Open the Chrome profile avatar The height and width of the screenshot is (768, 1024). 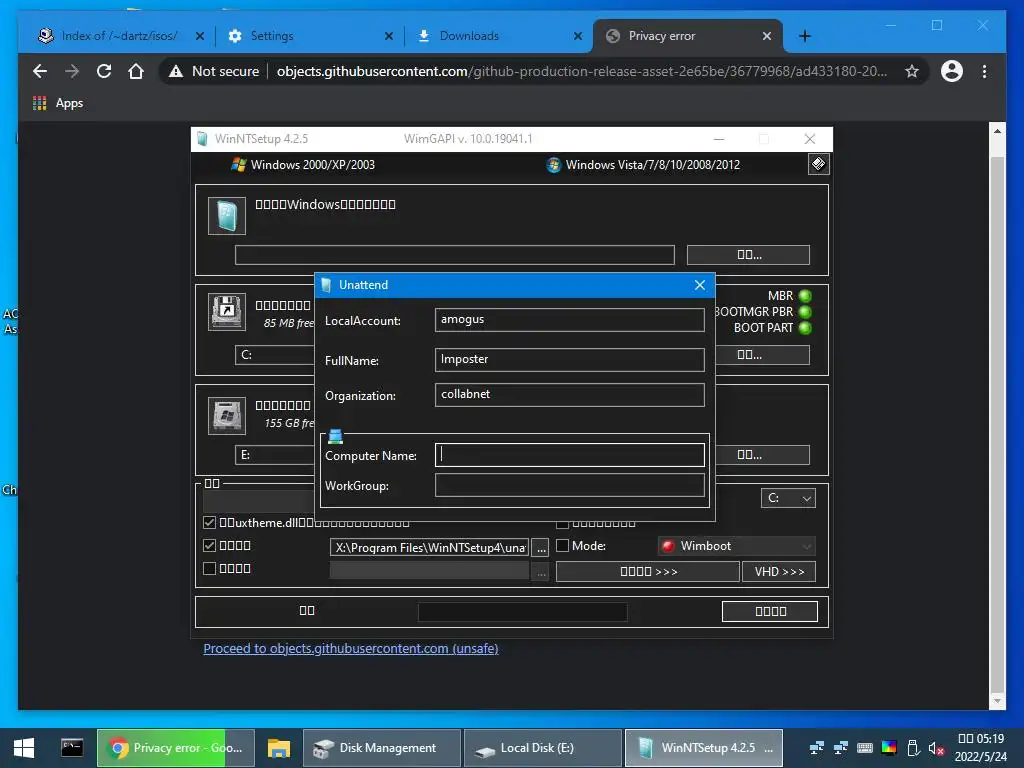pos(952,71)
